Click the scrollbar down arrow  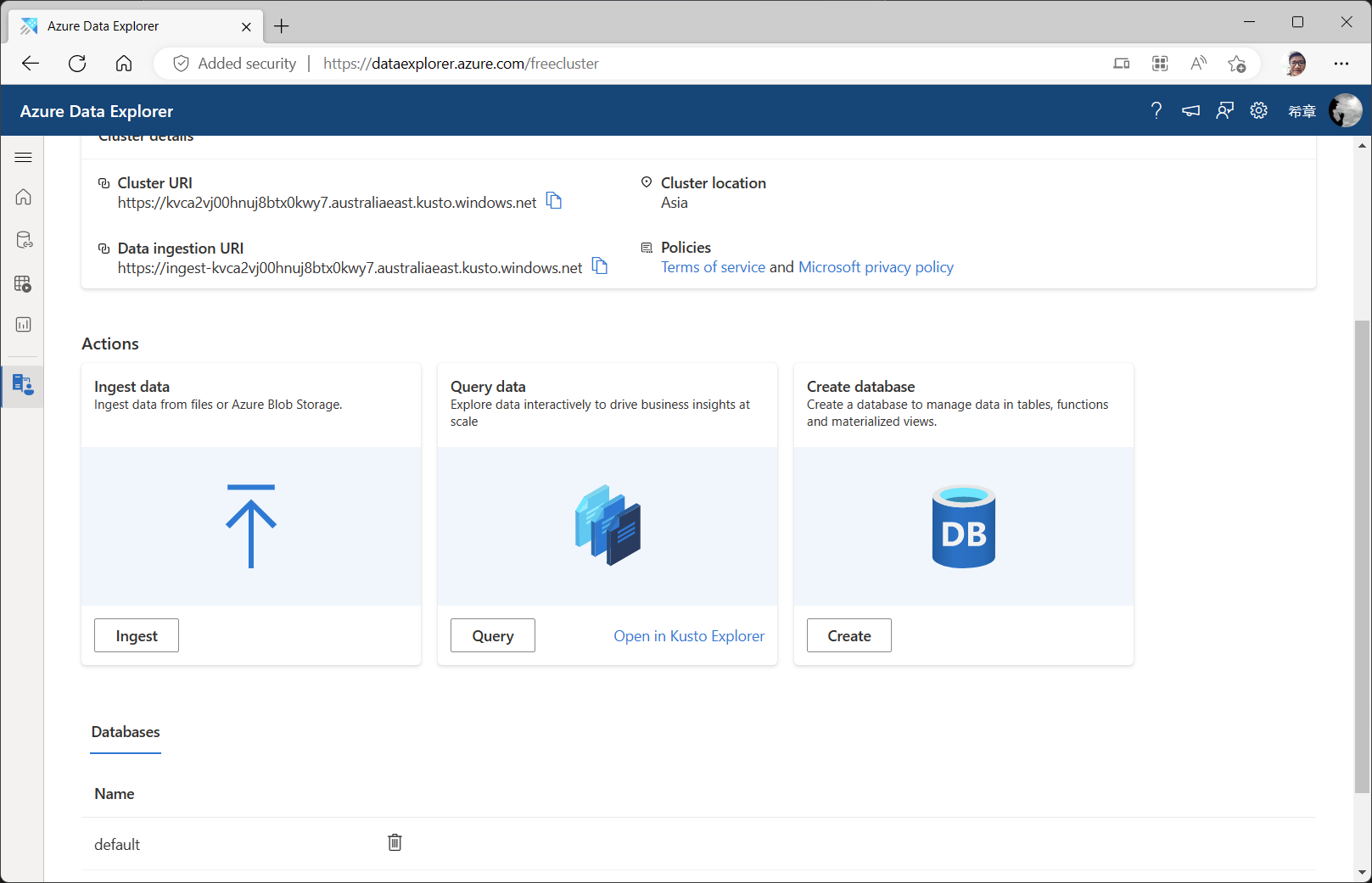[1363, 872]
